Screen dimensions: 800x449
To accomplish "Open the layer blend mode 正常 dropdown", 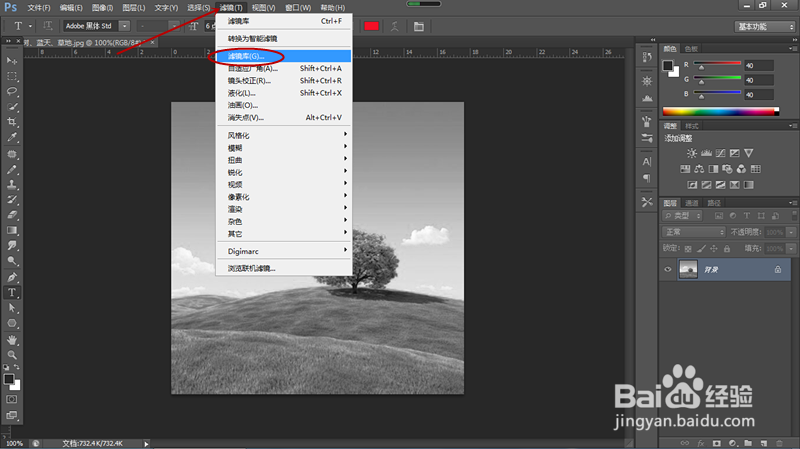I will [x=694, y=232].
